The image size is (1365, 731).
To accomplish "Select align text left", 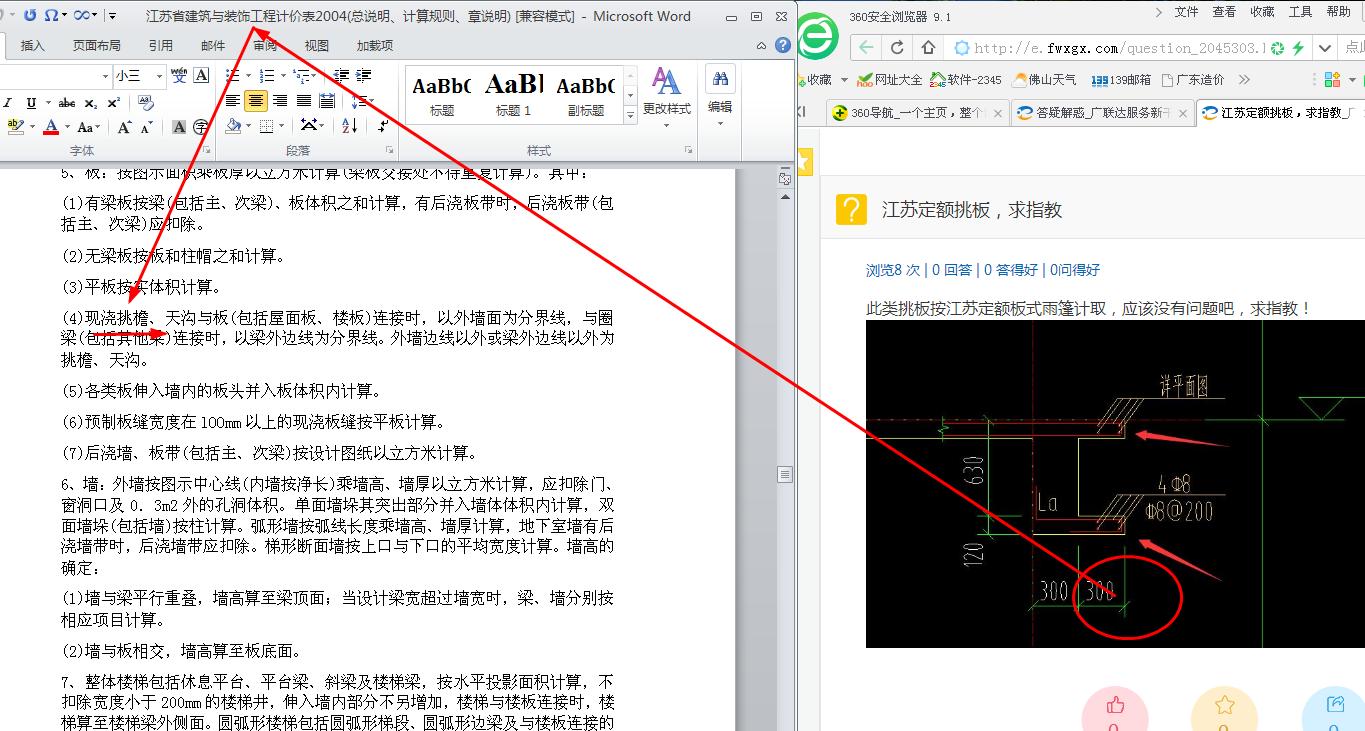I will 233,100.
